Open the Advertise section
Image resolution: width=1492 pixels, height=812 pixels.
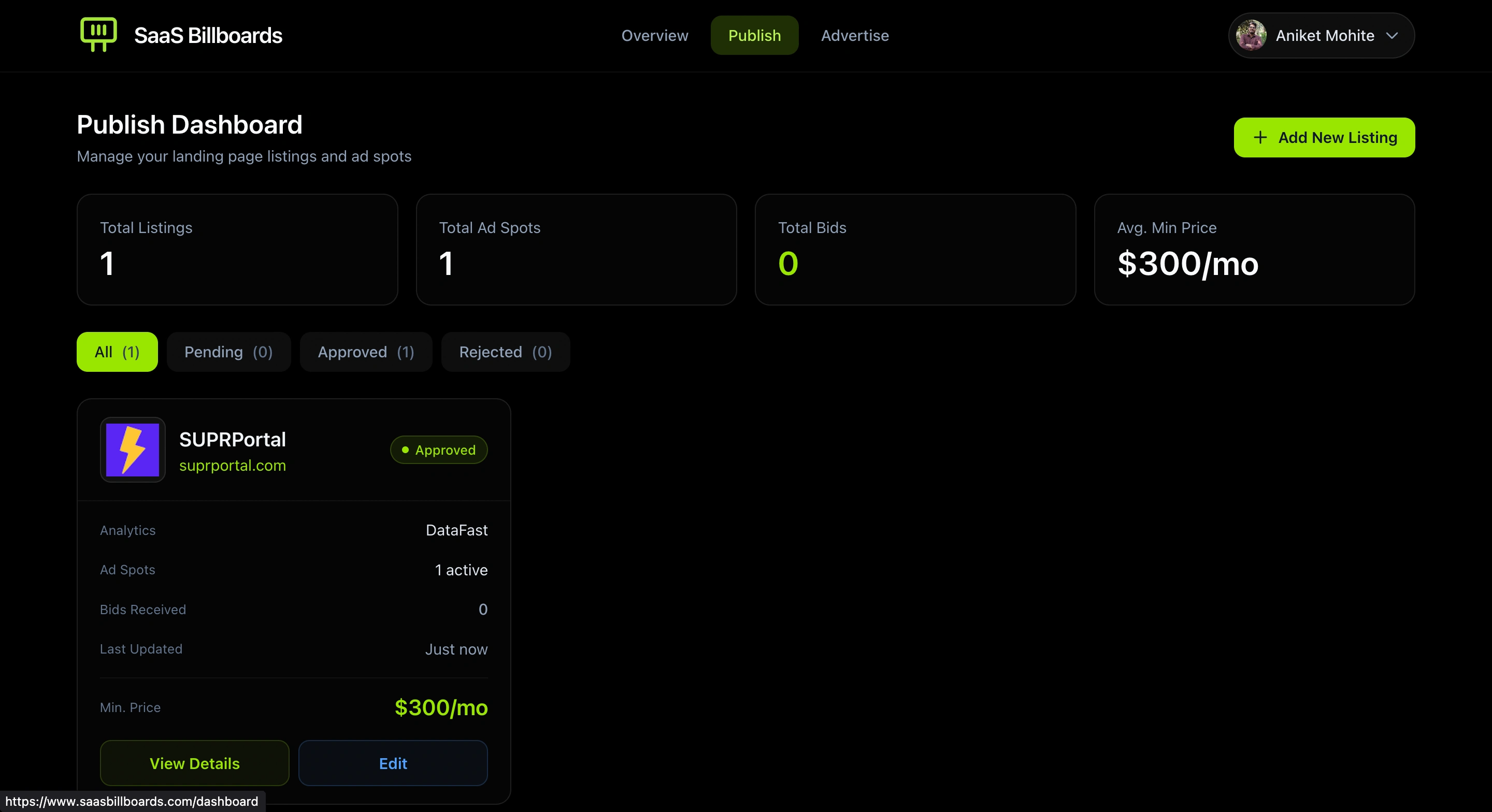coord(855,35)
